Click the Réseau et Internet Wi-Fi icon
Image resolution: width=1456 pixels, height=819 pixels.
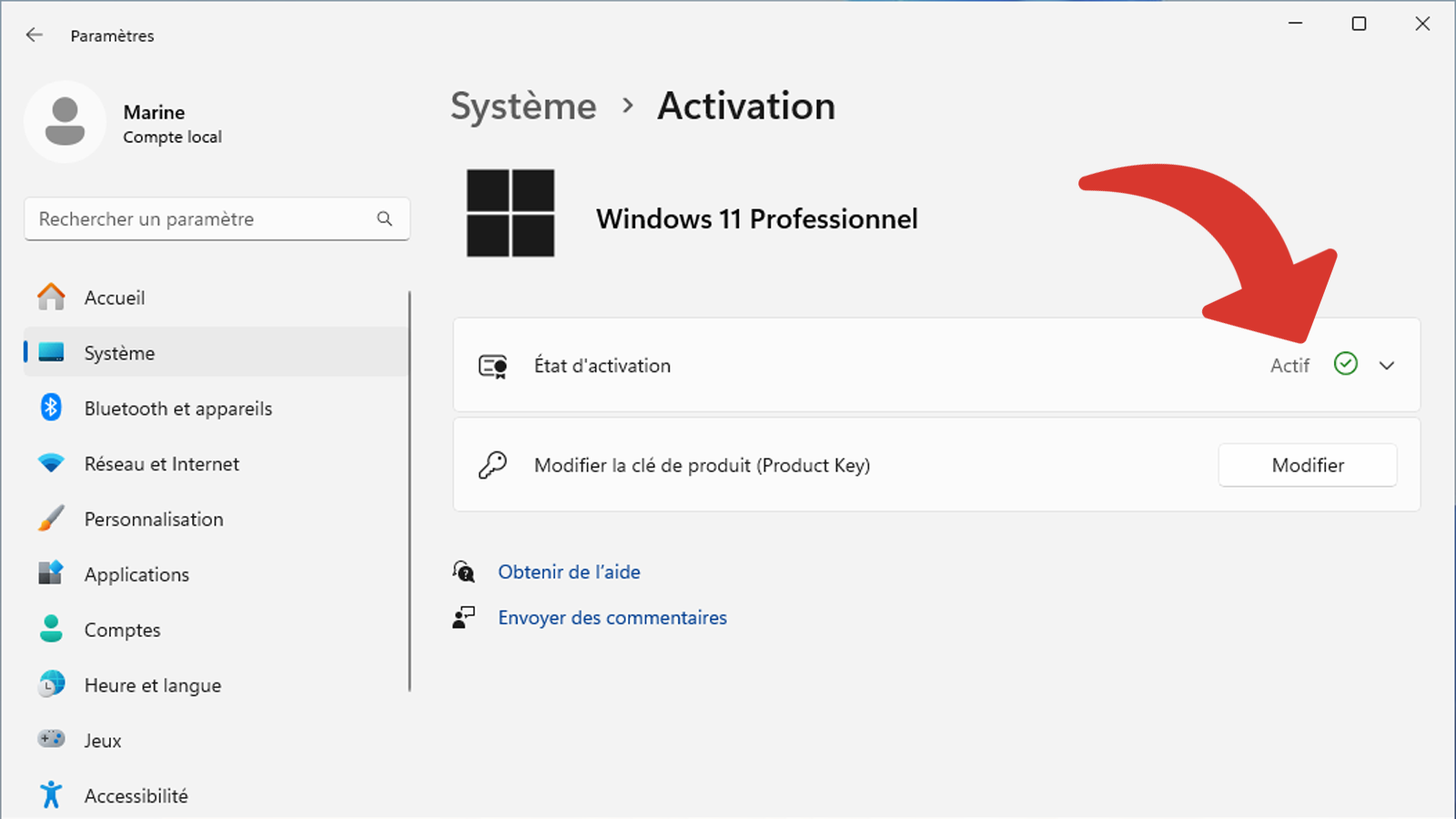pos(51,463)
